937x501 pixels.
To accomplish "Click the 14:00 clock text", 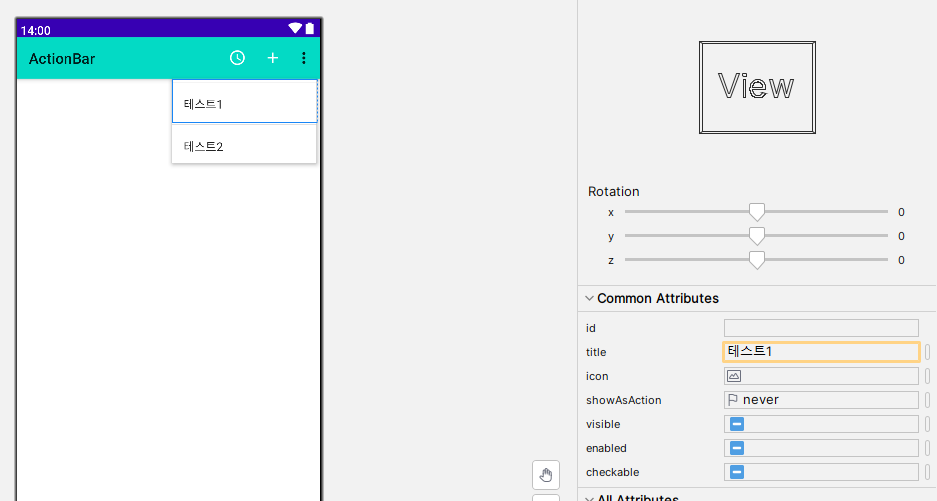I will click(35, 30).
